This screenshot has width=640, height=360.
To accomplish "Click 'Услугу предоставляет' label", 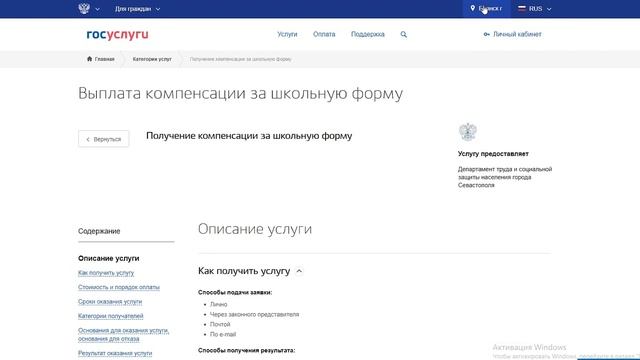I will (x=493, y=154).
